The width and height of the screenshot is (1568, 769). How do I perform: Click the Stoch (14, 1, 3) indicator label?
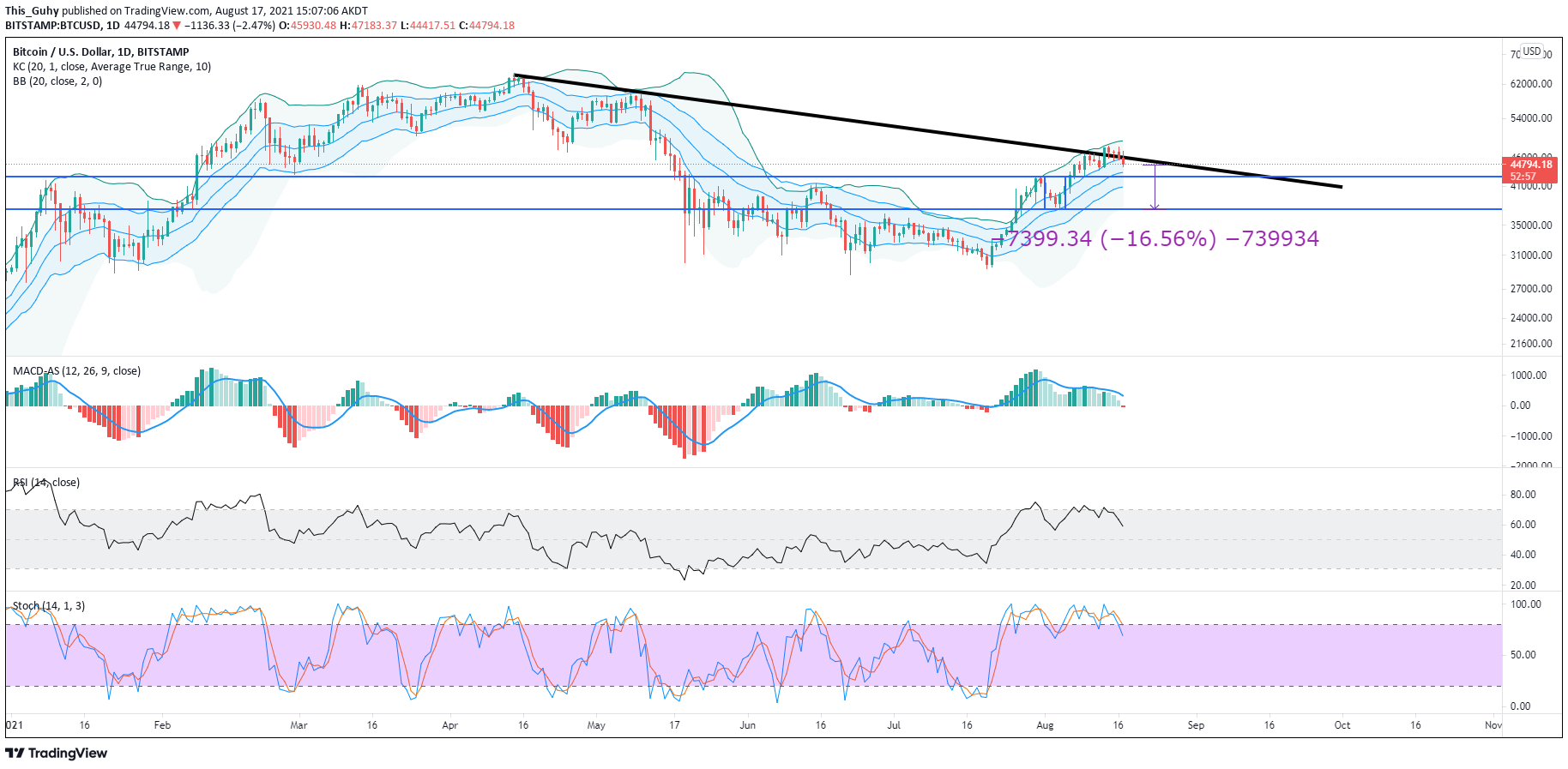tap(49, 606)
